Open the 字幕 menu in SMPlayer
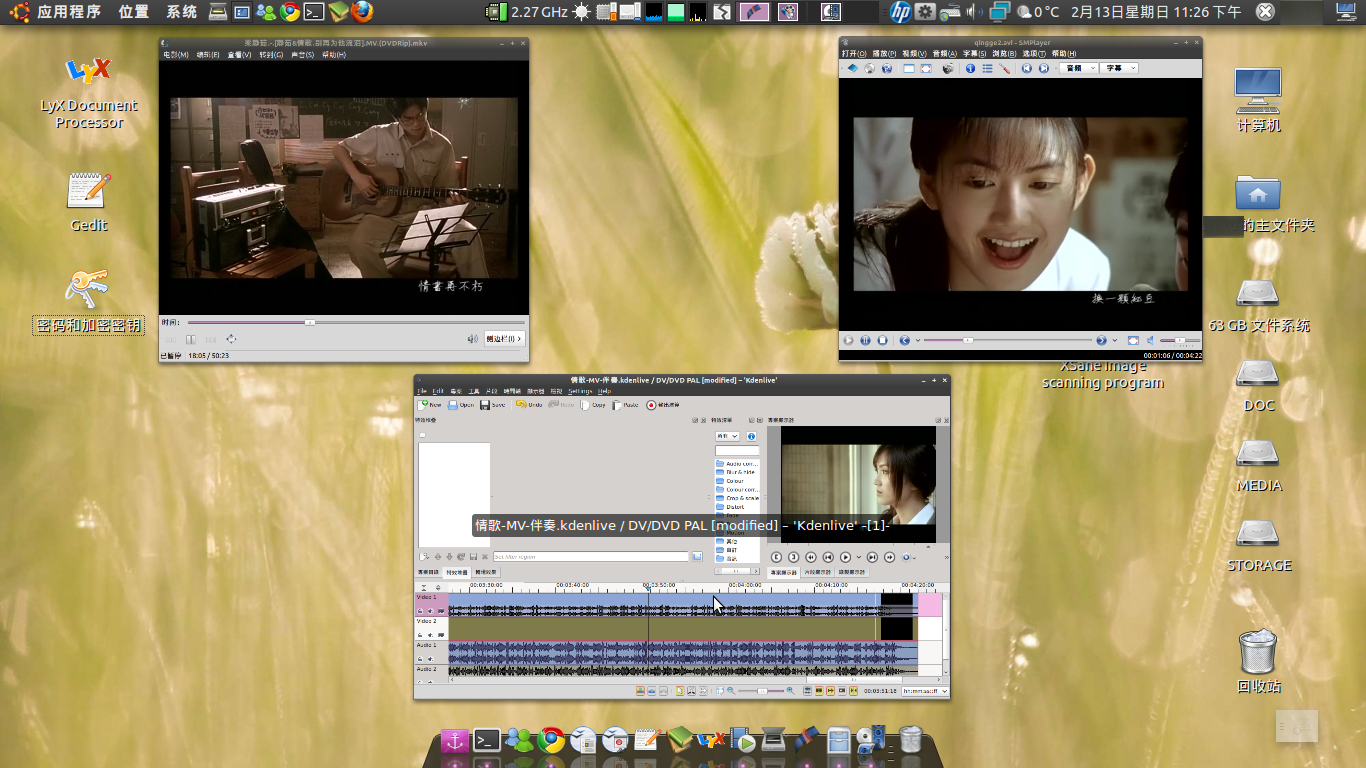The height and width of the screenshot is (768, 1366). [974, 53]
